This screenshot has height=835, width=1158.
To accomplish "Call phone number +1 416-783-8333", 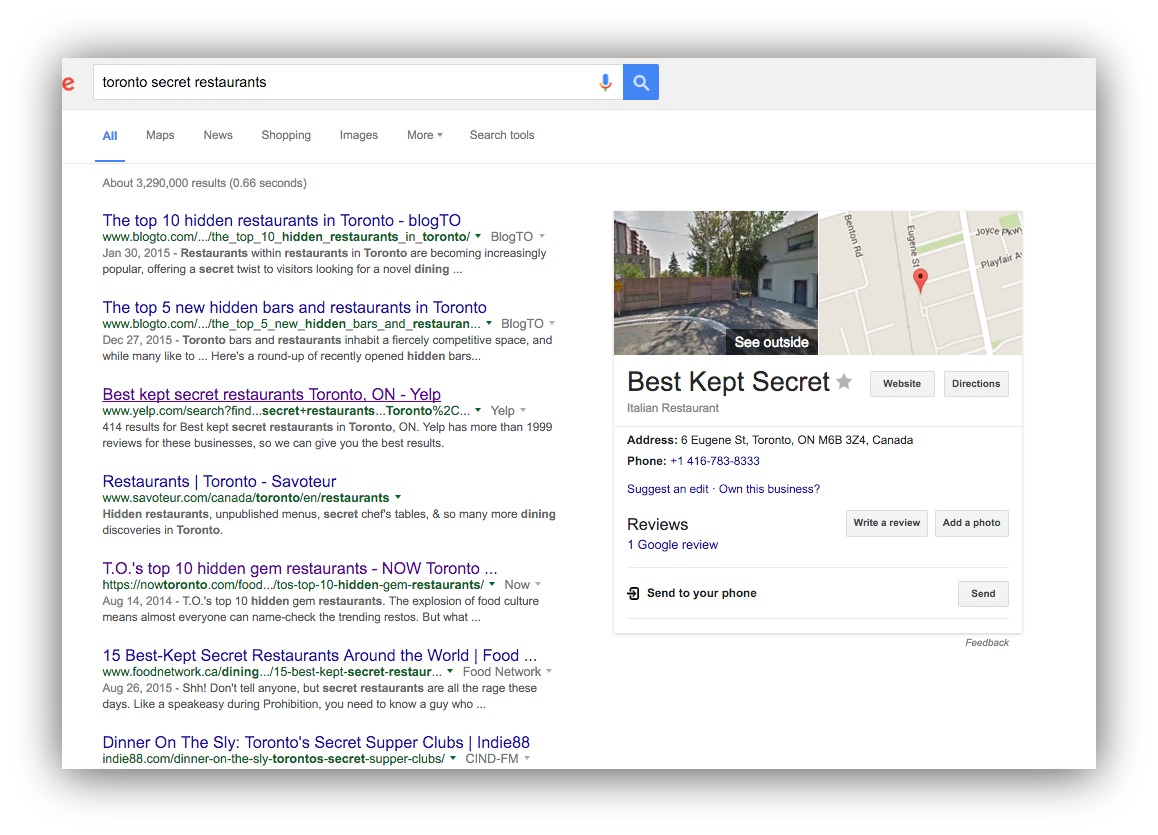I will [x=714, y=461].
